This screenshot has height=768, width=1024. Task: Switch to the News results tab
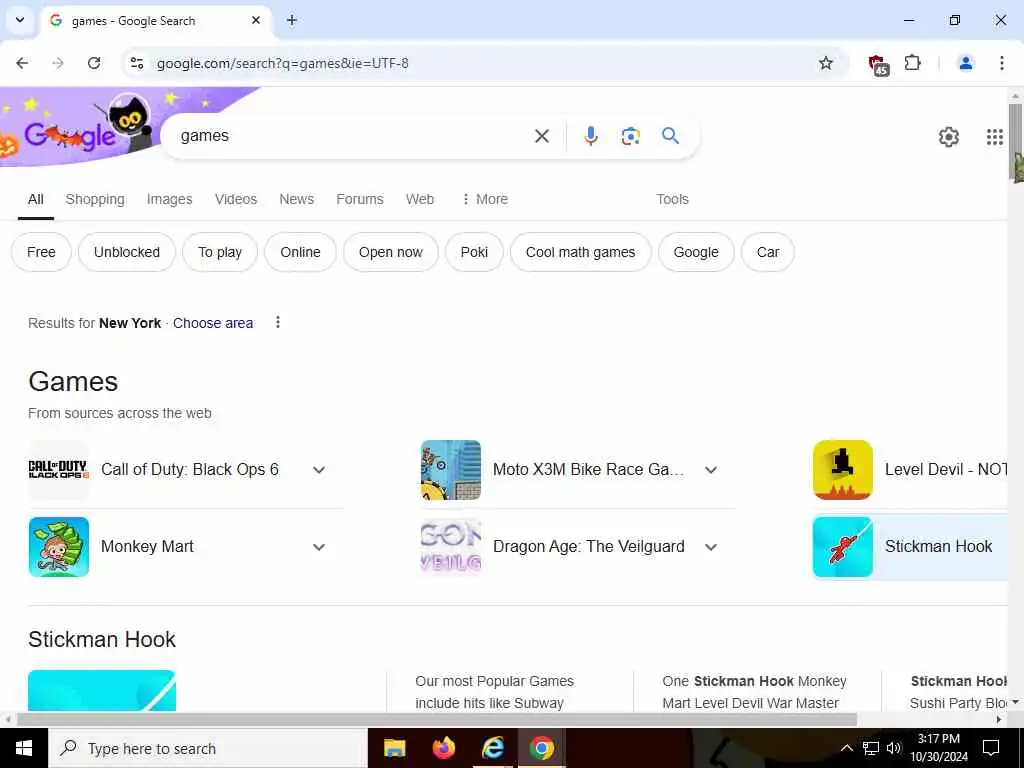[296, 199]
